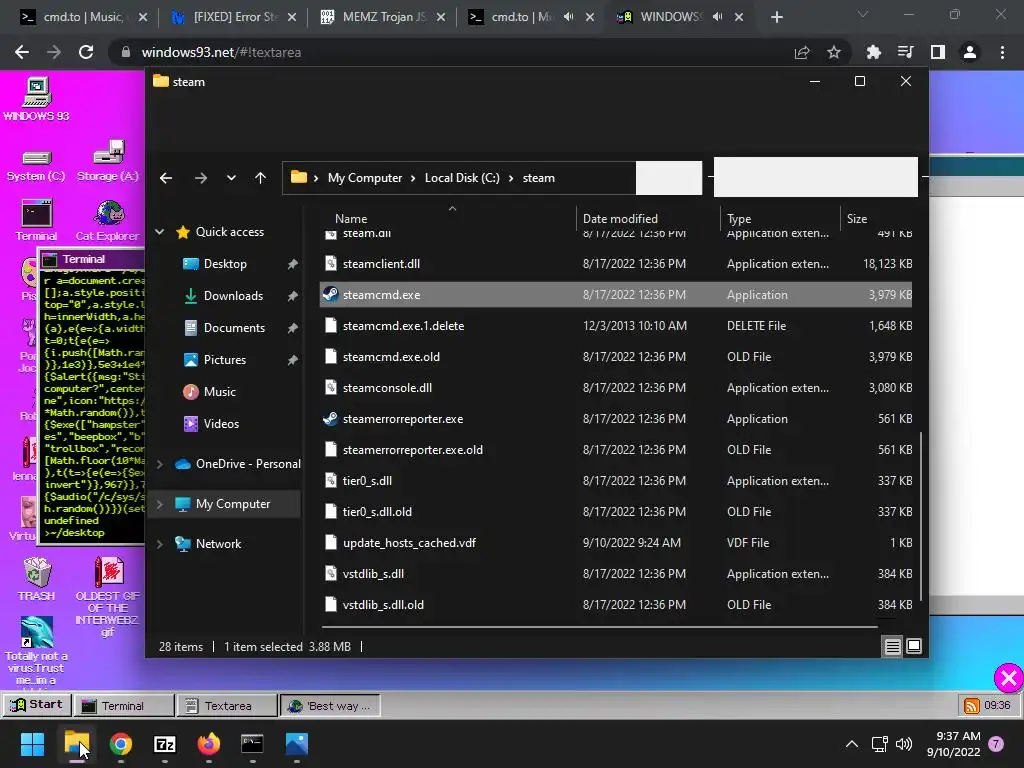Image resolution: width=1024 pixels, height=768 pixels.
Task: Switch Explorer to details view layout
Action: coord(892,647)
